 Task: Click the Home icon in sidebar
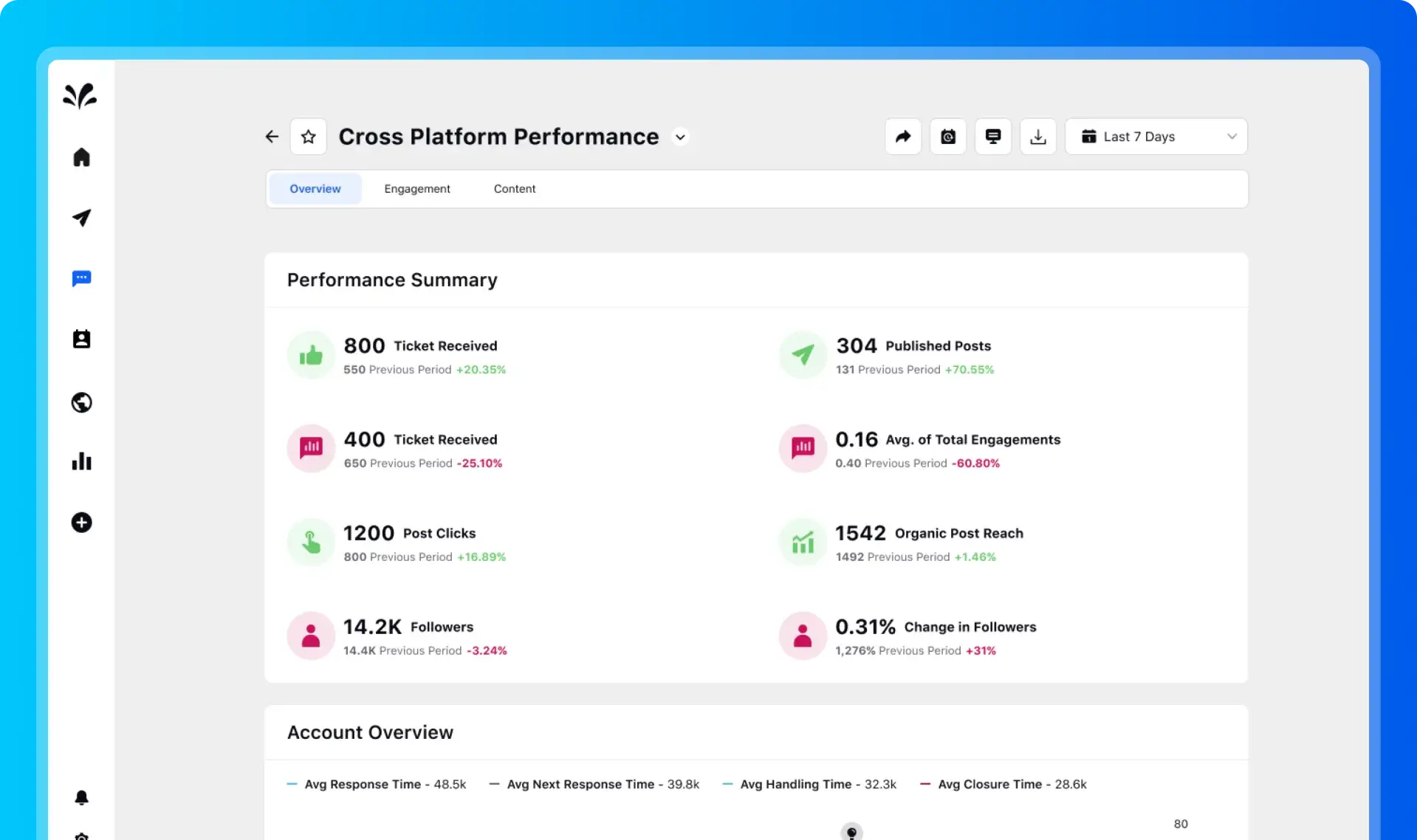pyautogui.click(x=81, y=157)
